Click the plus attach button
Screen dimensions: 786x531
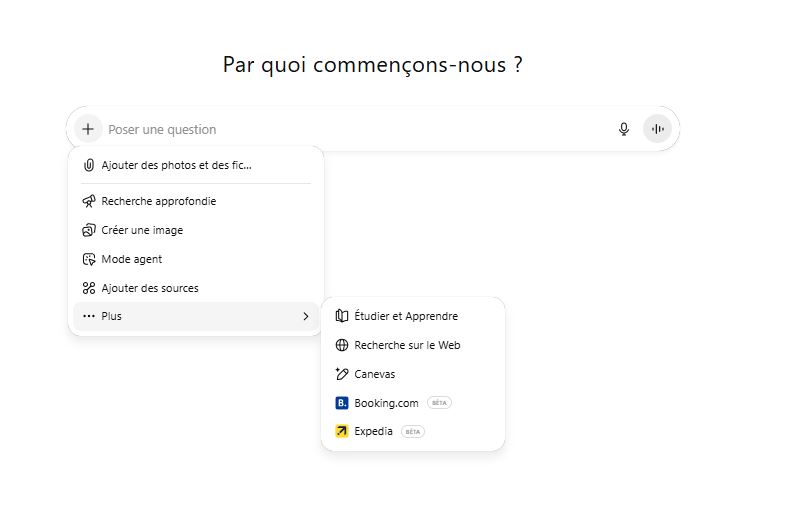(x=88, y=129)
